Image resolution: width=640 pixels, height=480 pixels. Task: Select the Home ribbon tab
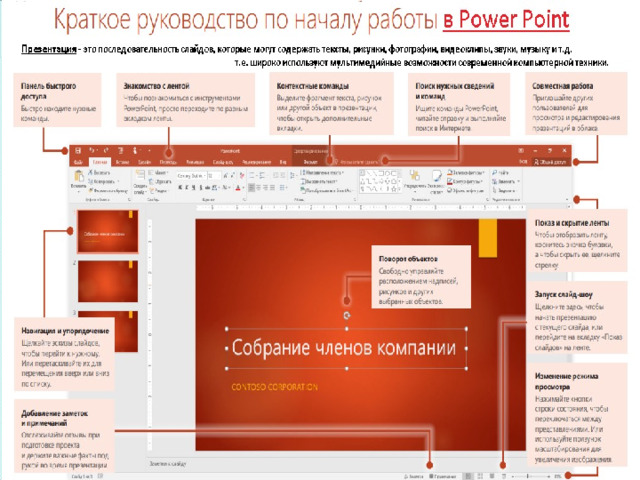click(x=100, y=162)
